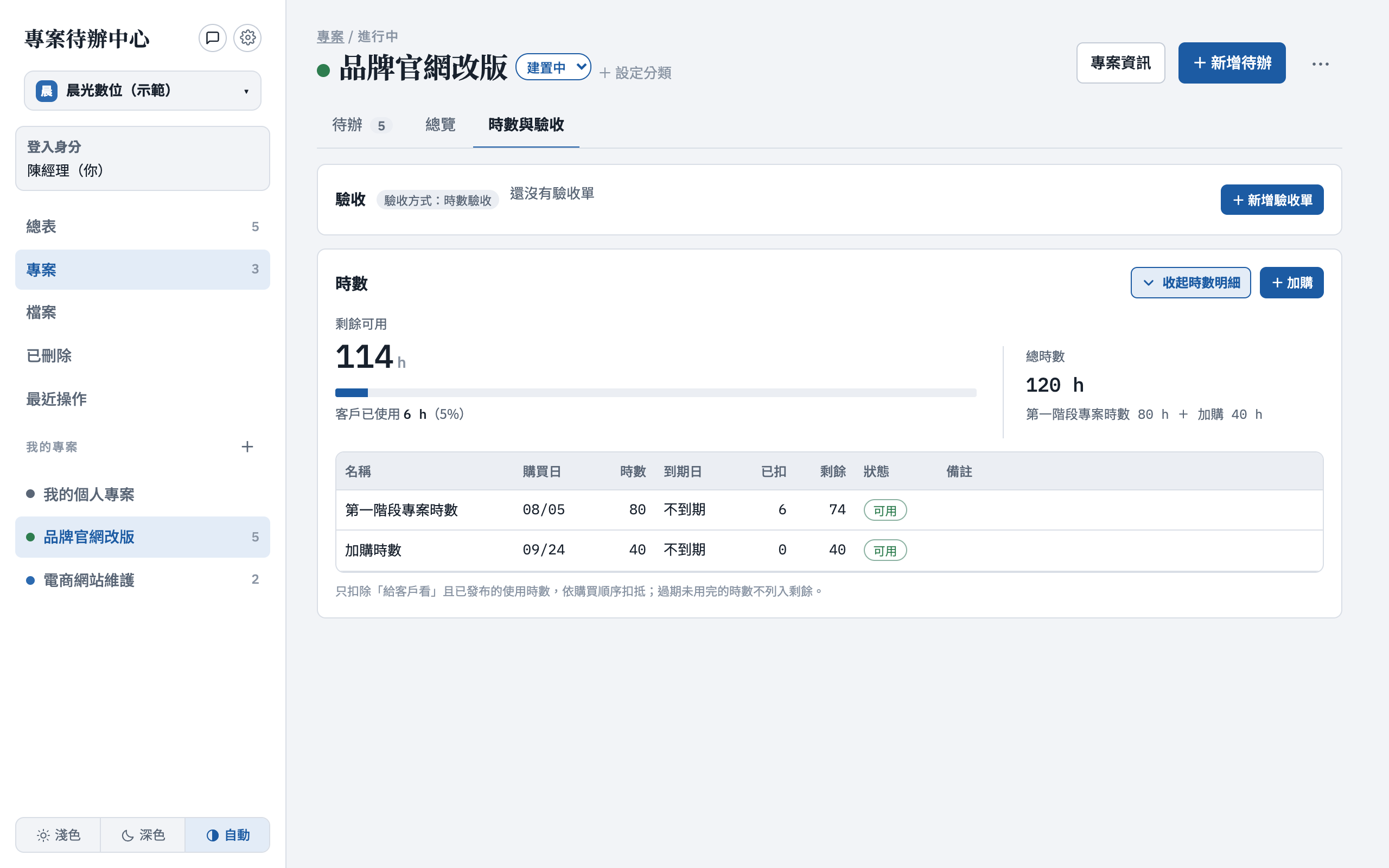Open settings gear icon in sidebar header

click(x=247, y=38)
